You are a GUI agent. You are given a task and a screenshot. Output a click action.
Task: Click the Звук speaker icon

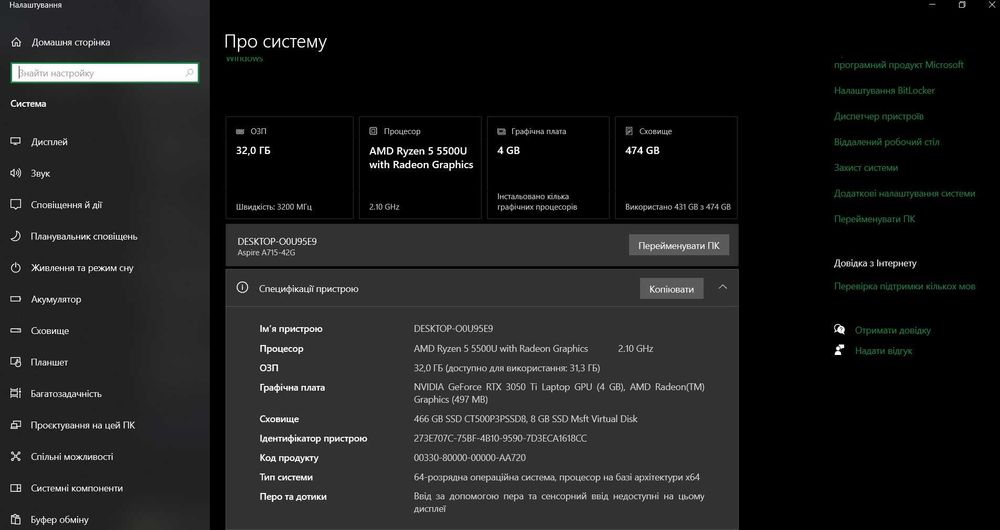(16, 173)
